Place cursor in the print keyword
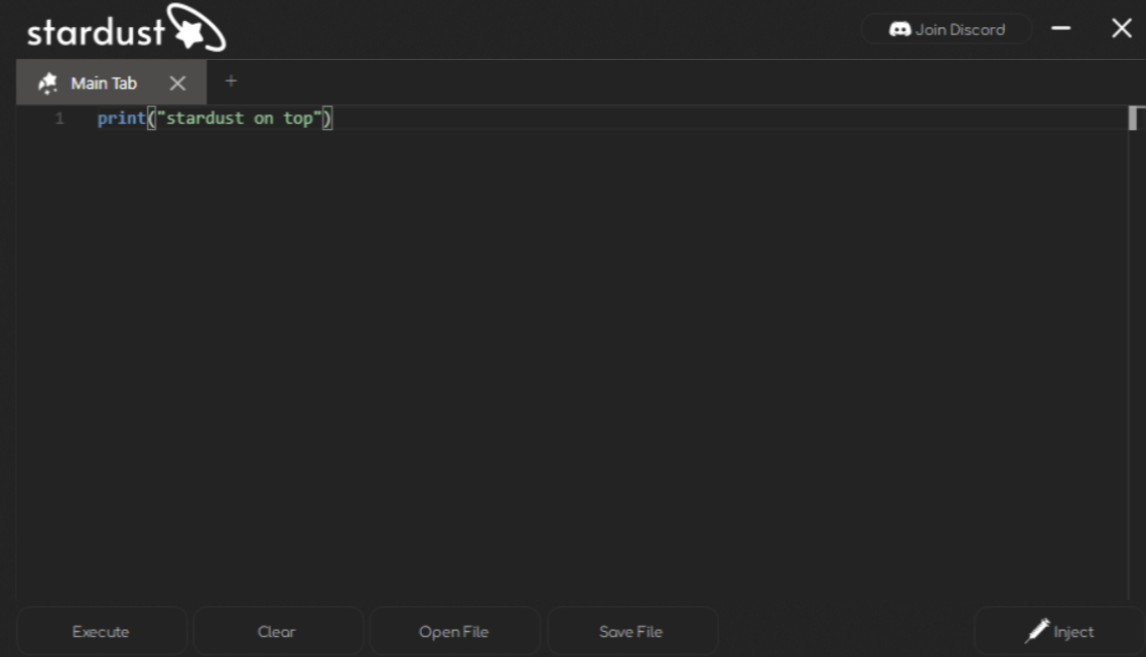The height and width of the screenshot is (657, 1146). pyautogui.click(x=121, y=119)
